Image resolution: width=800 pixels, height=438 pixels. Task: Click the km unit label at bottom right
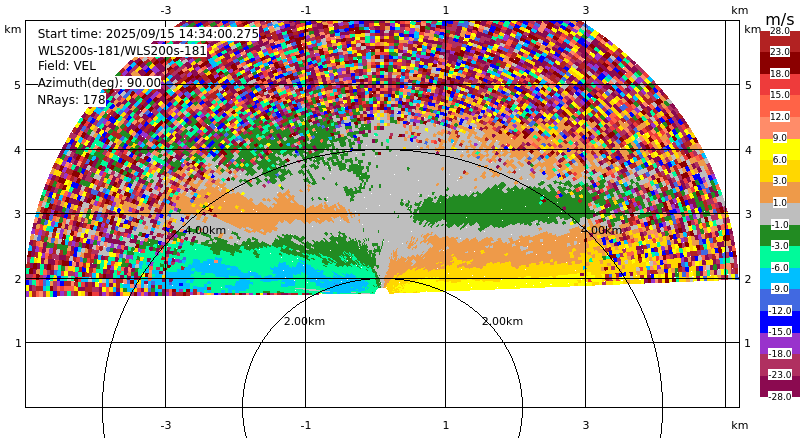pos(739,425)
